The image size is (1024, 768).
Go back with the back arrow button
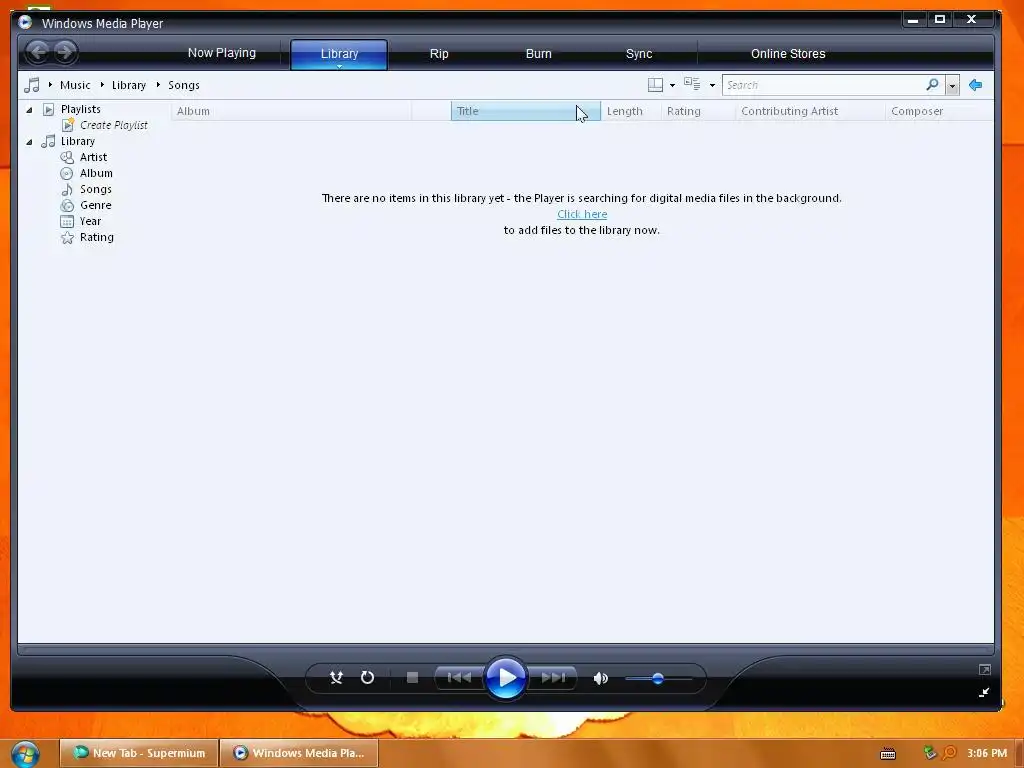pyautogui.click(x=39, y=52)
